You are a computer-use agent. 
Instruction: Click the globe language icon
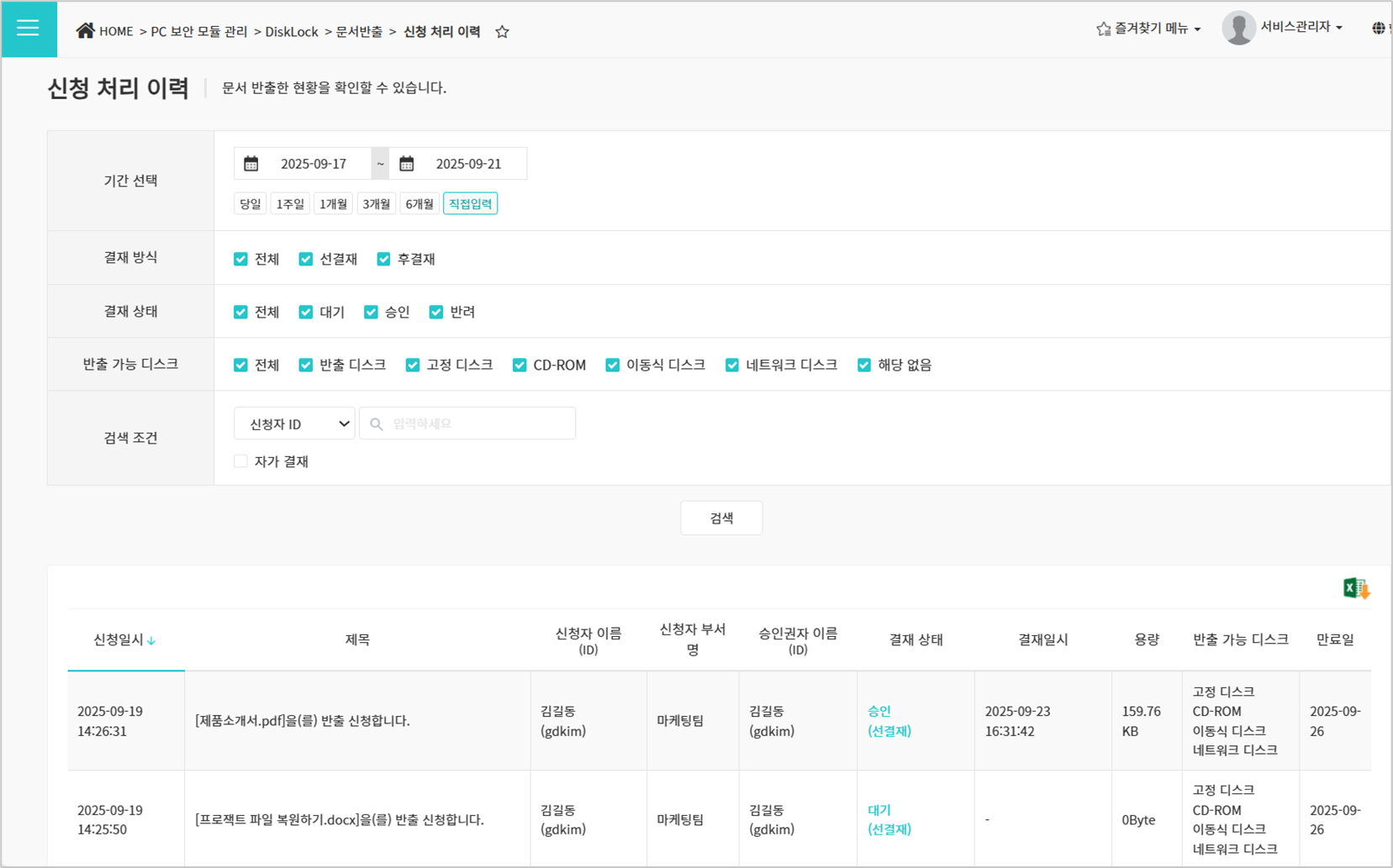click(1378, 29)
